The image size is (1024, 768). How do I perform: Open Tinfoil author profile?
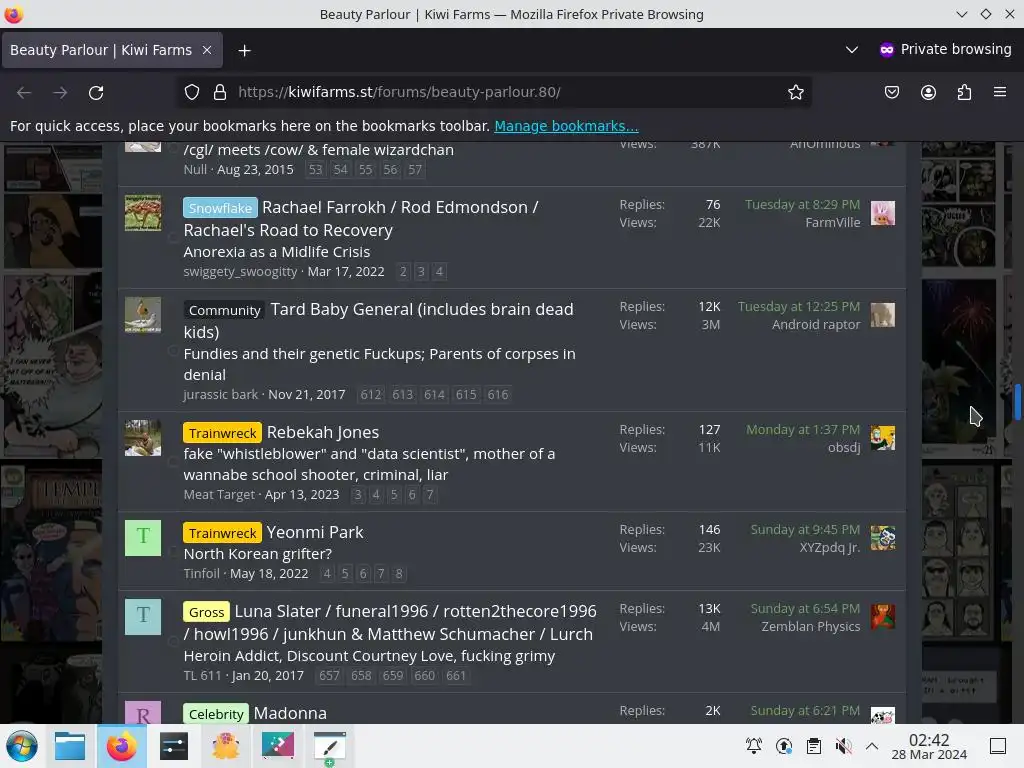[201, 573]
